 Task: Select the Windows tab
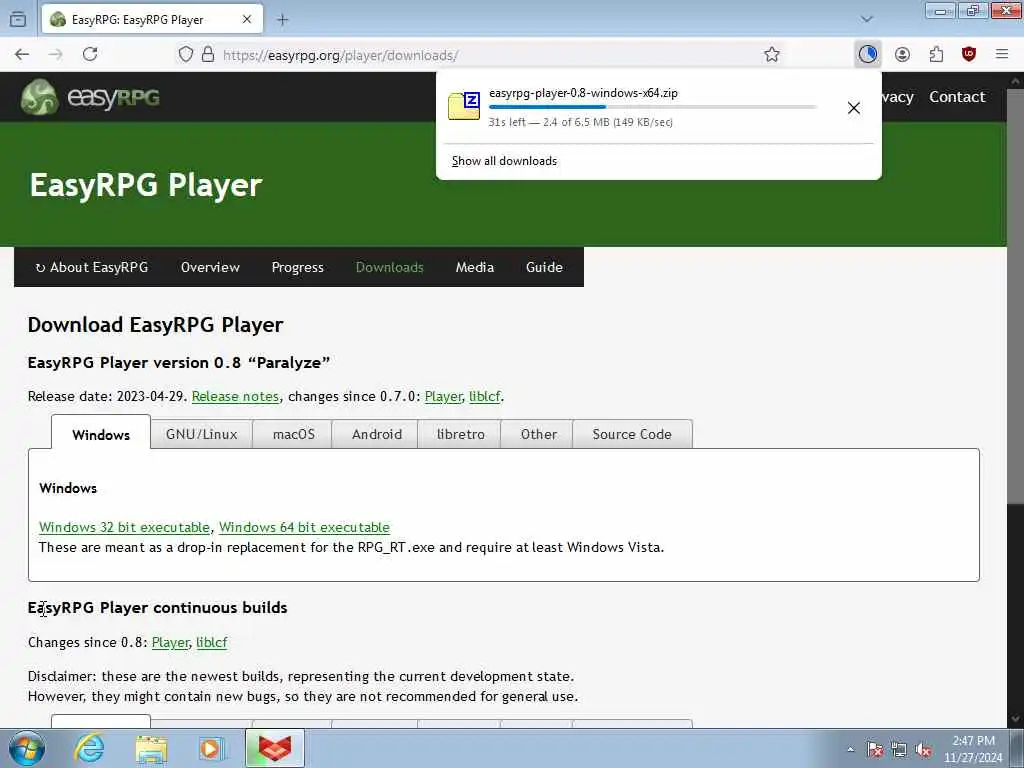click(x=101, y=434)
